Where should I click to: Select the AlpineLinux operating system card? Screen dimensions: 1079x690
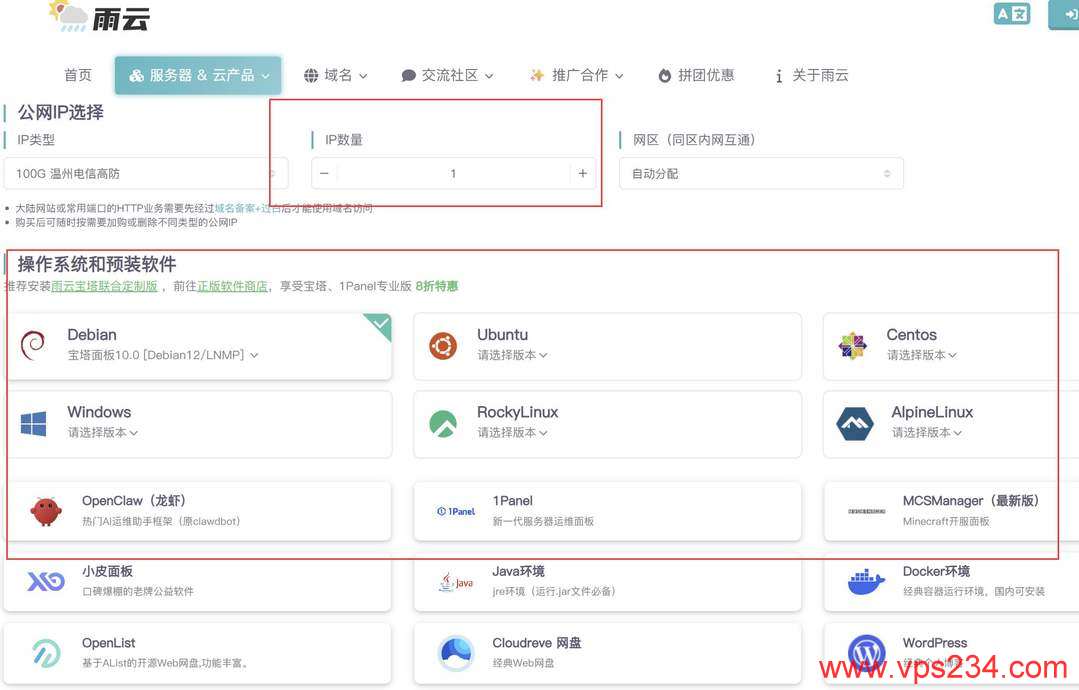tap(951, 424)
